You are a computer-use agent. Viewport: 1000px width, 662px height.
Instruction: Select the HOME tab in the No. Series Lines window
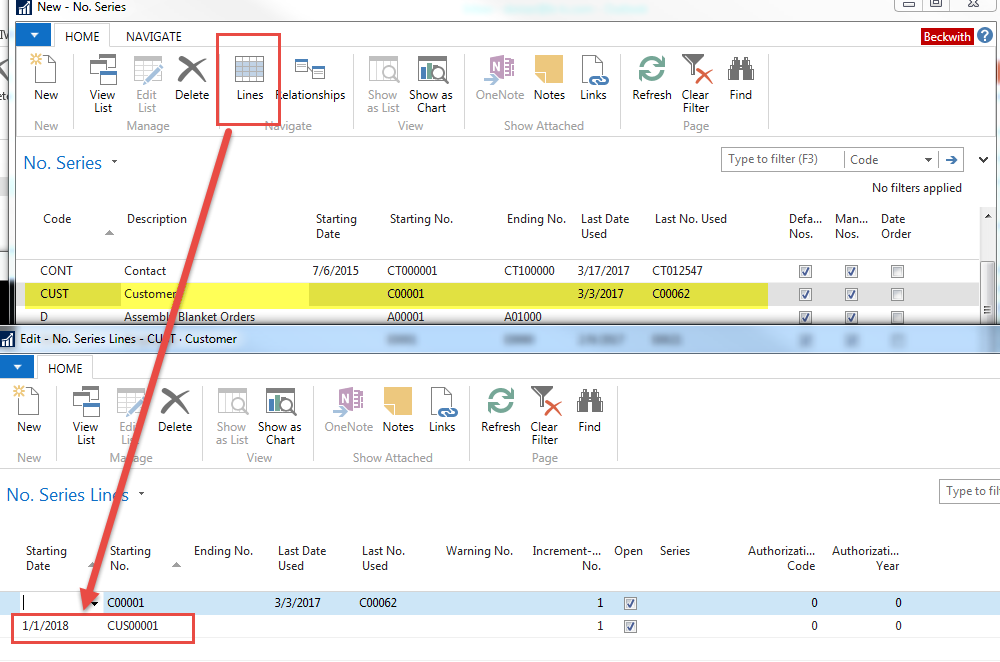click(65, 368)
